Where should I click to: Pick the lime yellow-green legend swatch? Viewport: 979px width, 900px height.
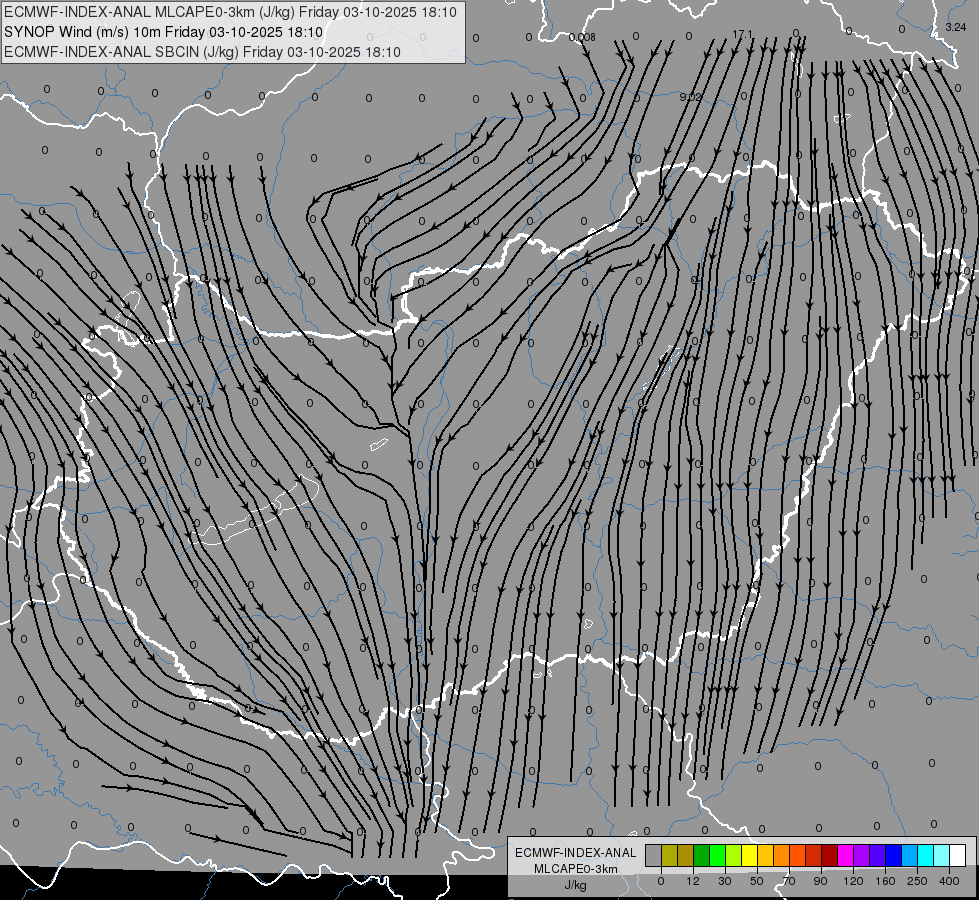734,856
